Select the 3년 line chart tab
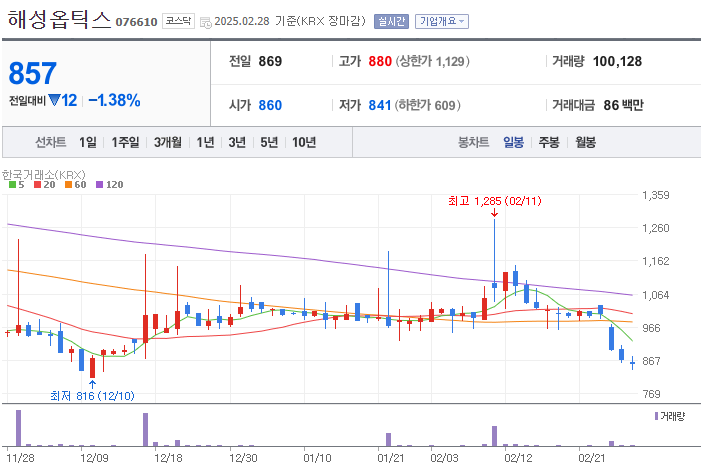Image resolution: width=701 pixels, height=467 pixels. pos(237,143)
